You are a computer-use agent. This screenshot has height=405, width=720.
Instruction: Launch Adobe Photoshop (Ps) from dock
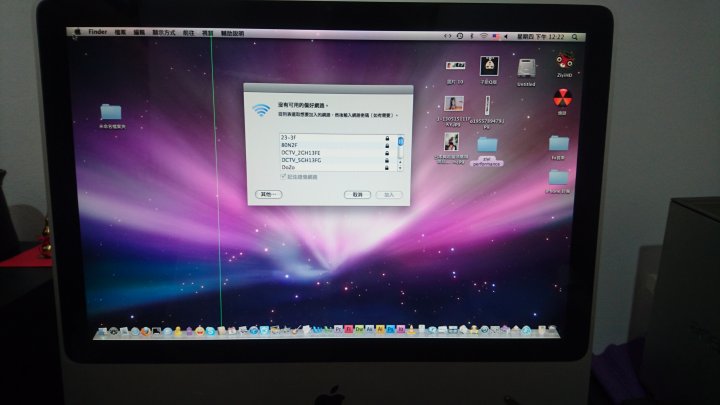pos(390,329)
